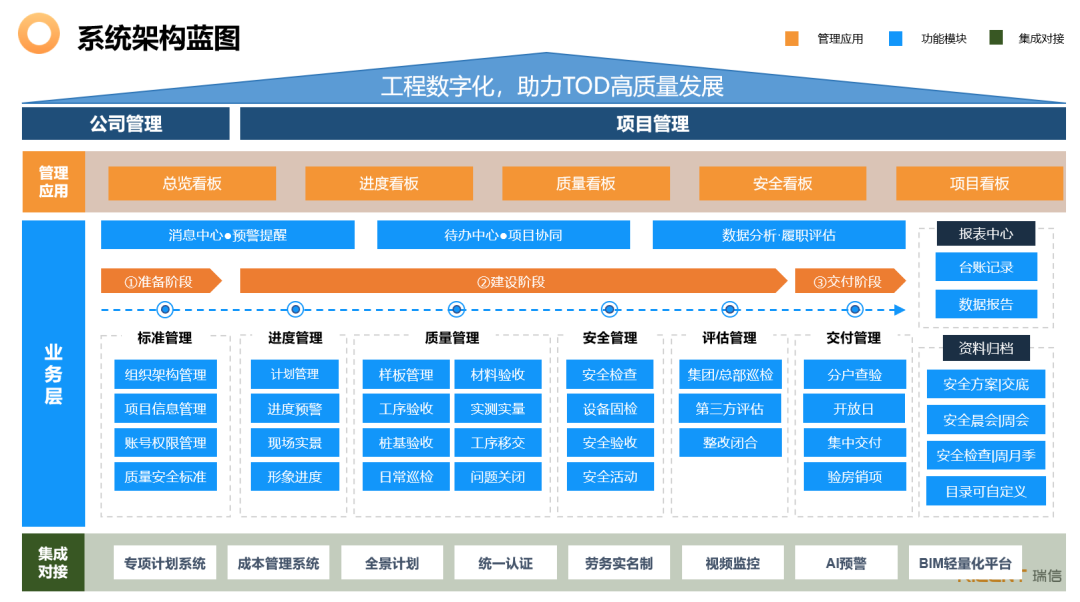Screen dimensions: 1080x602
Task: Expand the 交付管理 column
Action: pyautogui.click(x=855, y=338)
